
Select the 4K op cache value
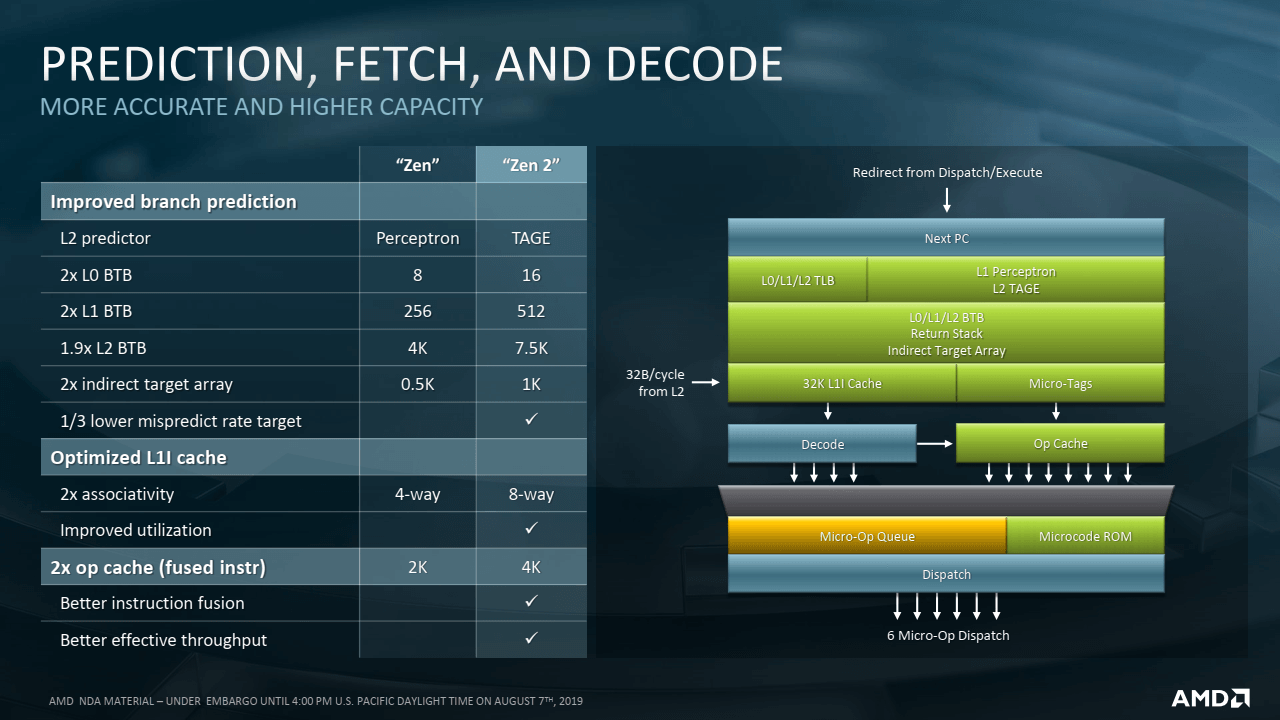(531, 567)
